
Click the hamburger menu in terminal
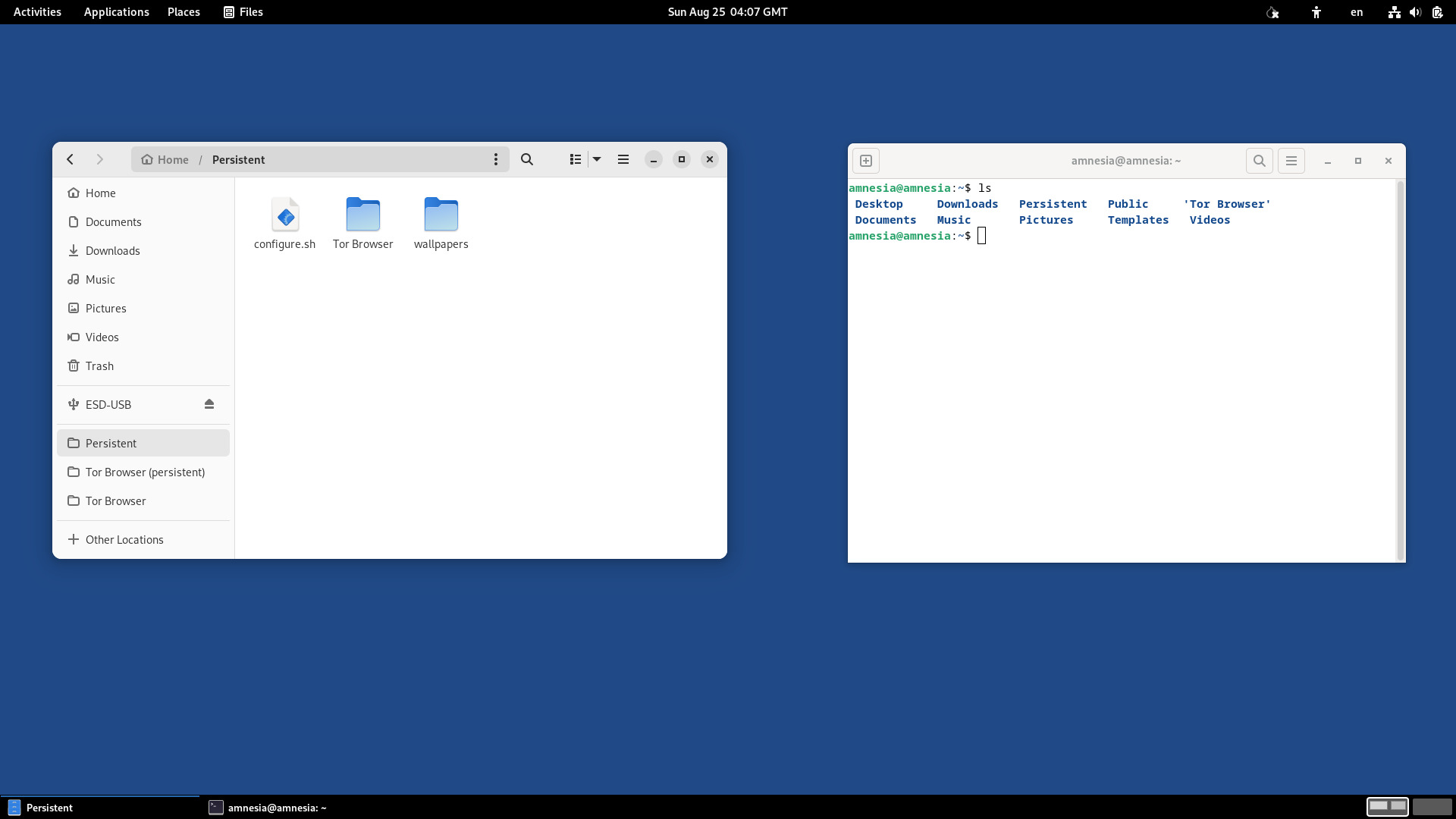[1291, 160]
